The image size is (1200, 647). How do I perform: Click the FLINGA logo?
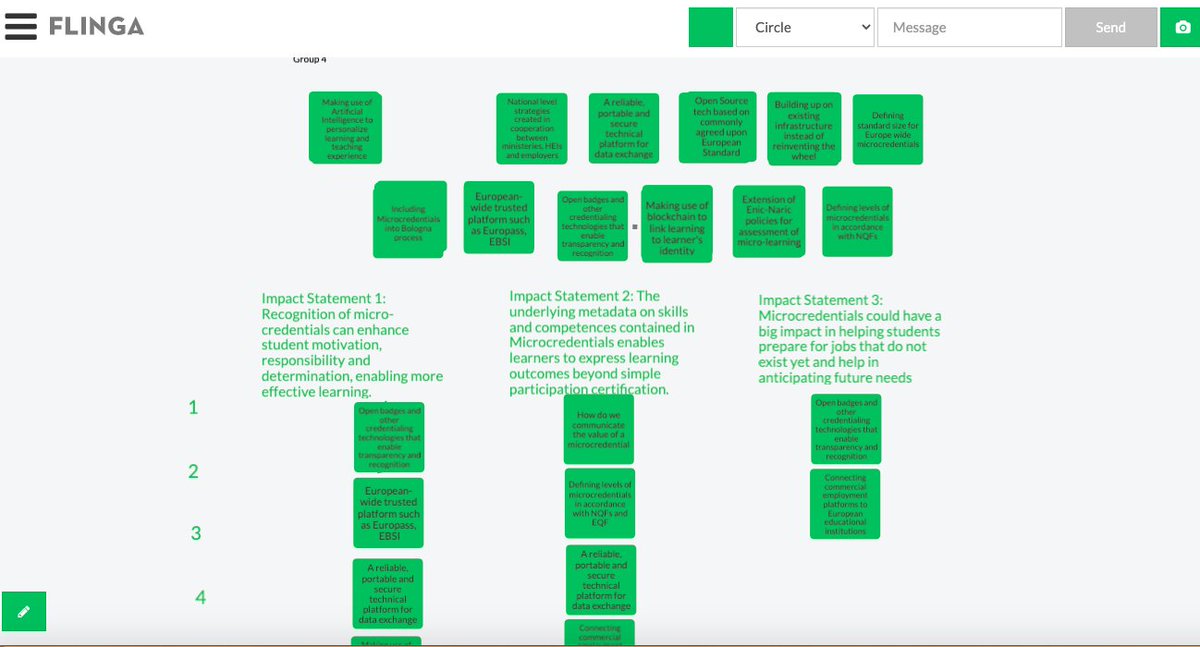coord(96,27)
